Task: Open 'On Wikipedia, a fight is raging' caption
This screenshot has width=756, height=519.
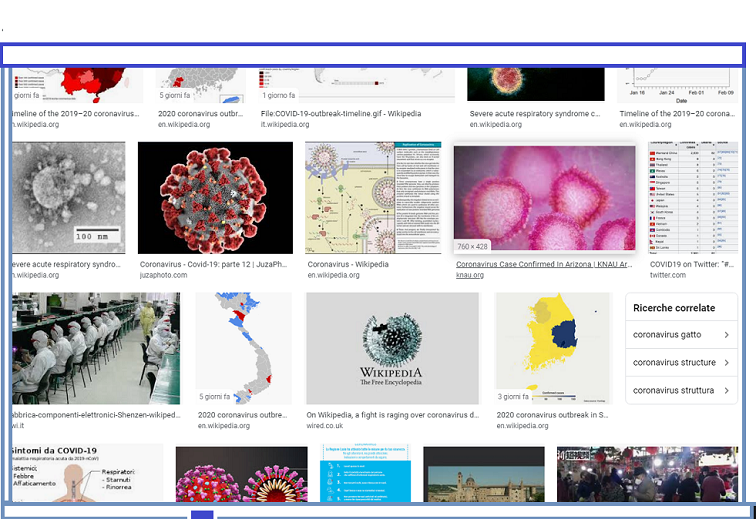Action: tap(392, 415)
